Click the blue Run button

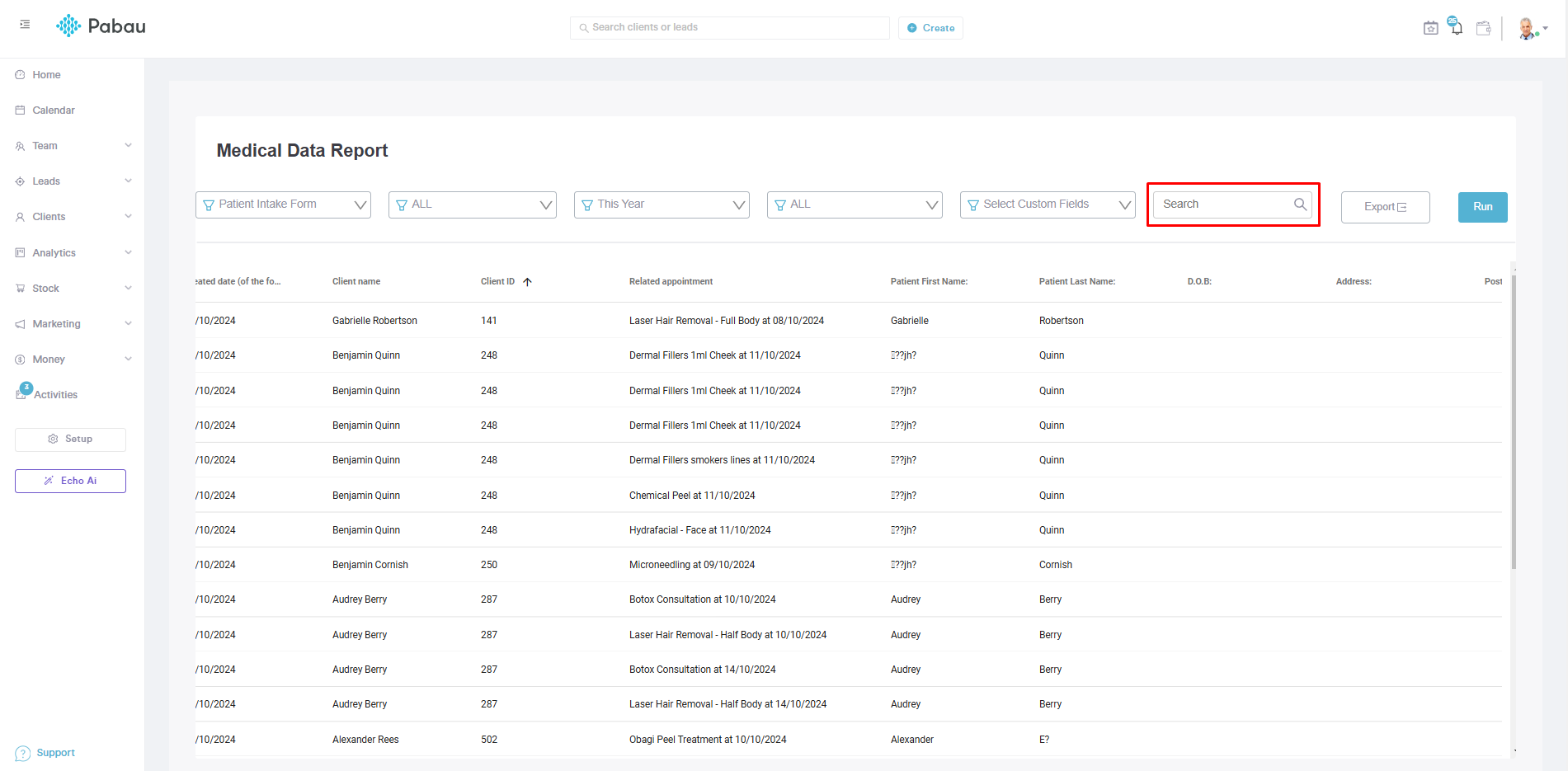coord(1483,207)
